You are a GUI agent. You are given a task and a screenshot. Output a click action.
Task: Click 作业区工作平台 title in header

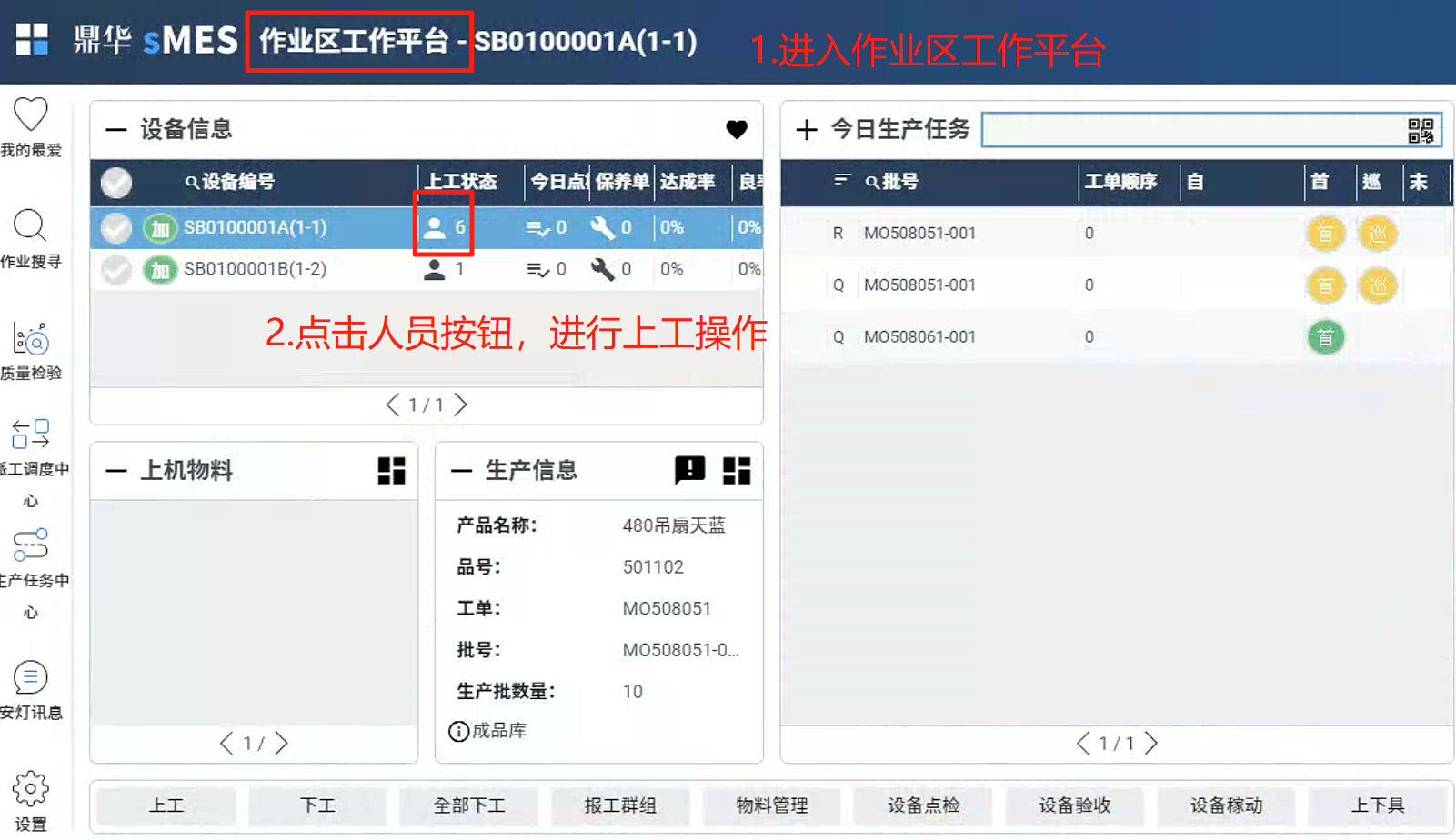[354, 41]
